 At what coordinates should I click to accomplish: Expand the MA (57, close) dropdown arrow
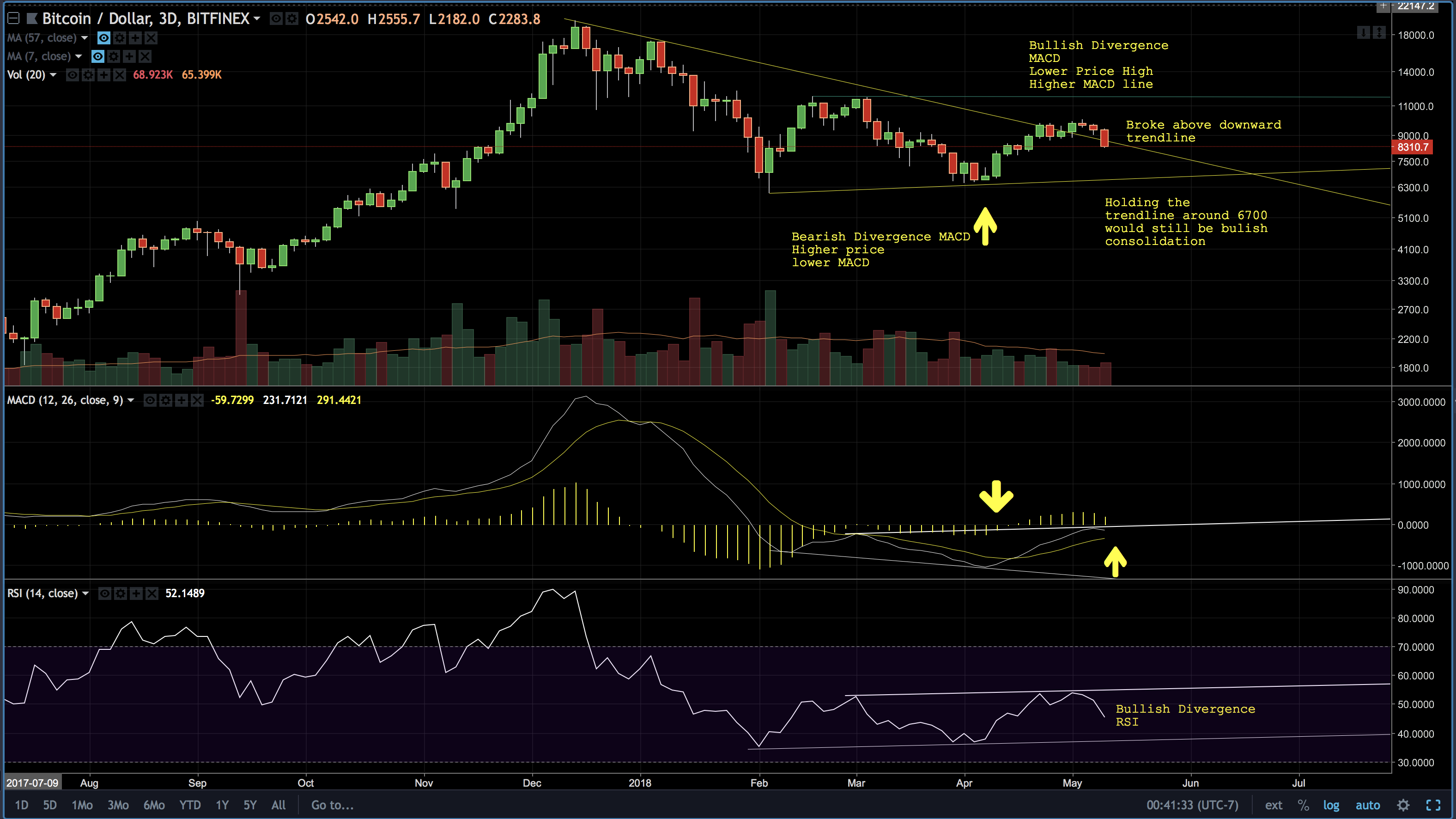click(x=85, y=38)
